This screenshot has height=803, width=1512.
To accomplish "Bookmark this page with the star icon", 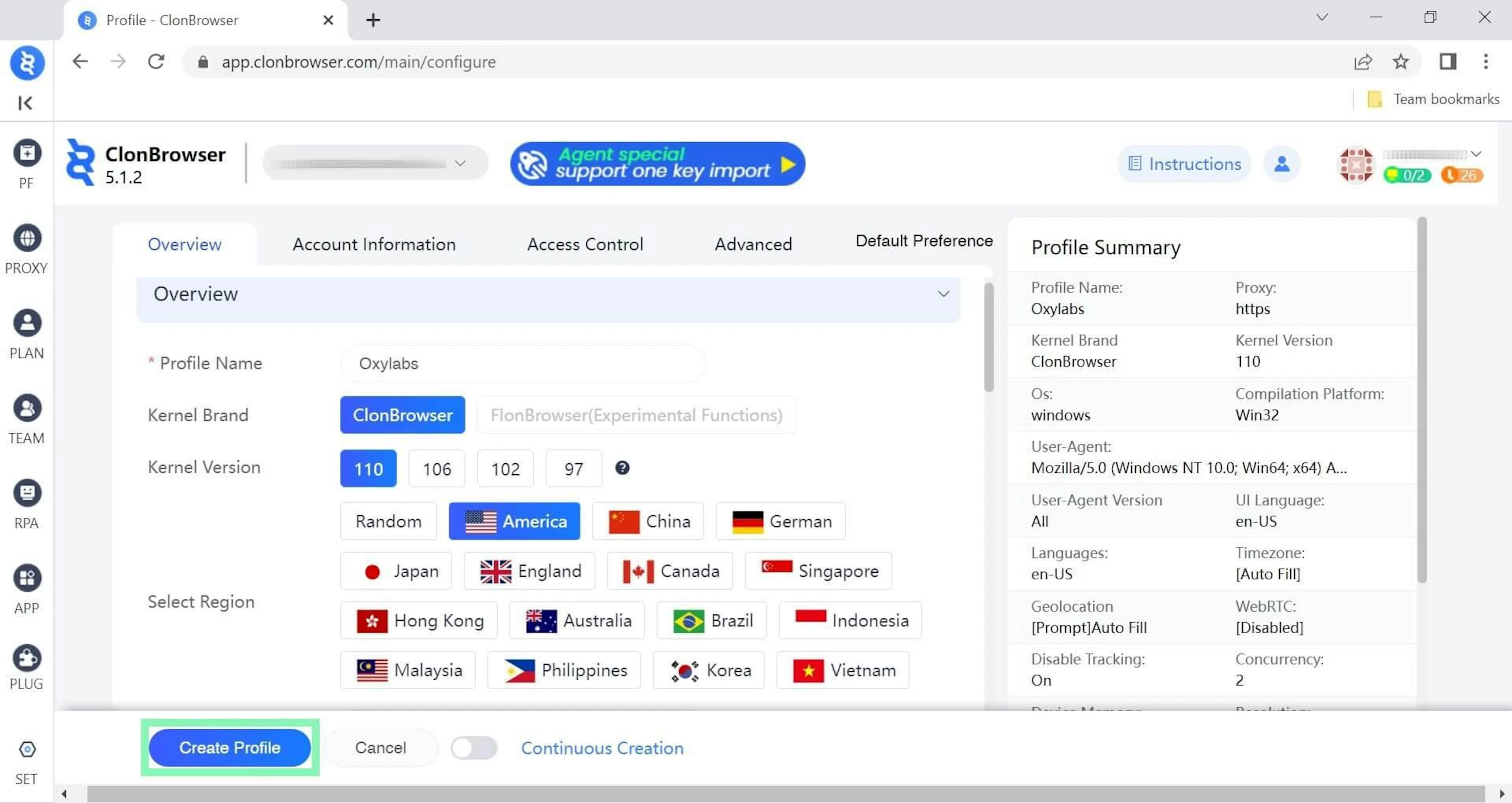I will tap(1401, 62).
